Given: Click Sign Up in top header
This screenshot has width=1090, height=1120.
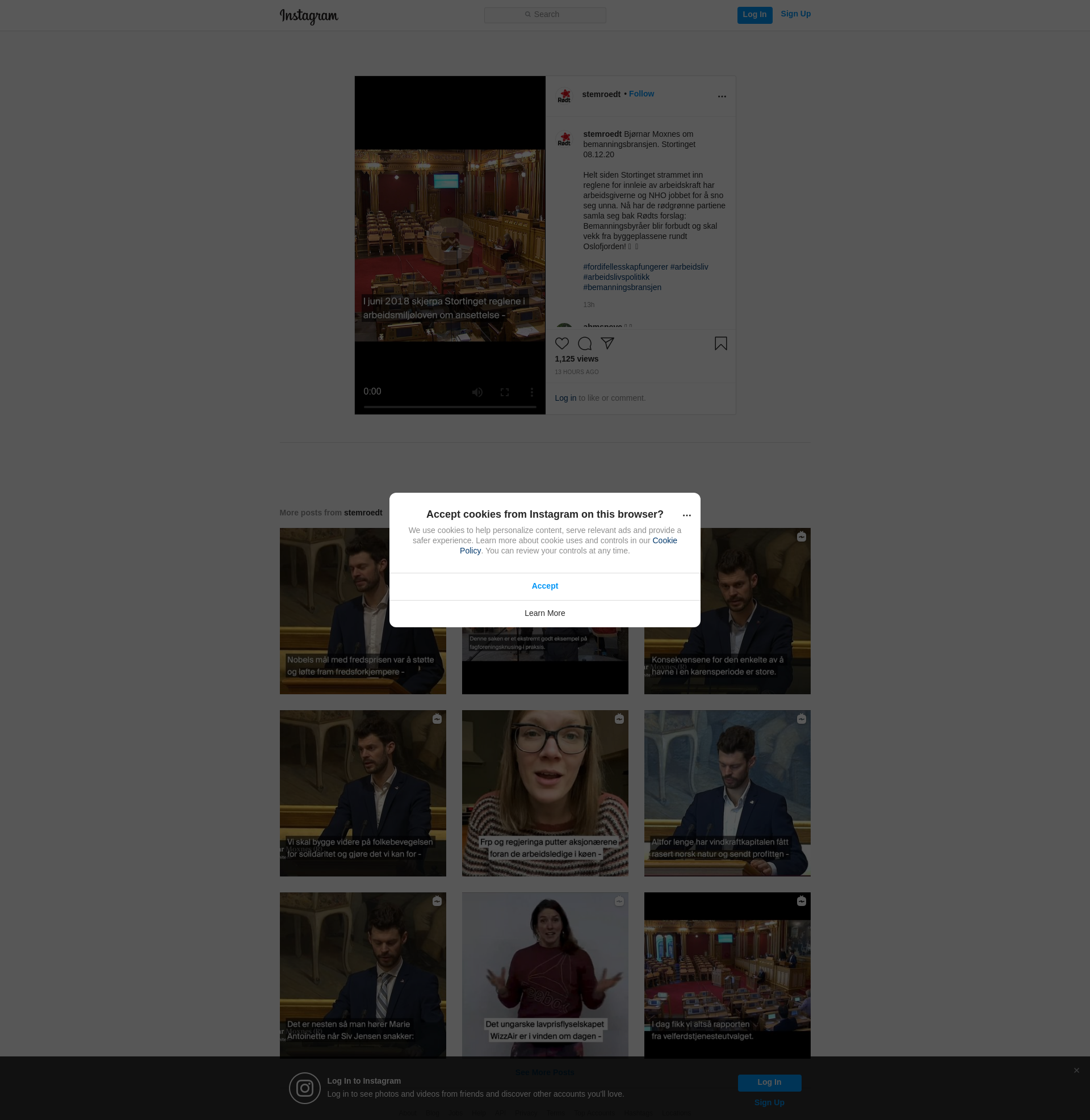Looking at the screenshot, I should click(x=795, y=14).
